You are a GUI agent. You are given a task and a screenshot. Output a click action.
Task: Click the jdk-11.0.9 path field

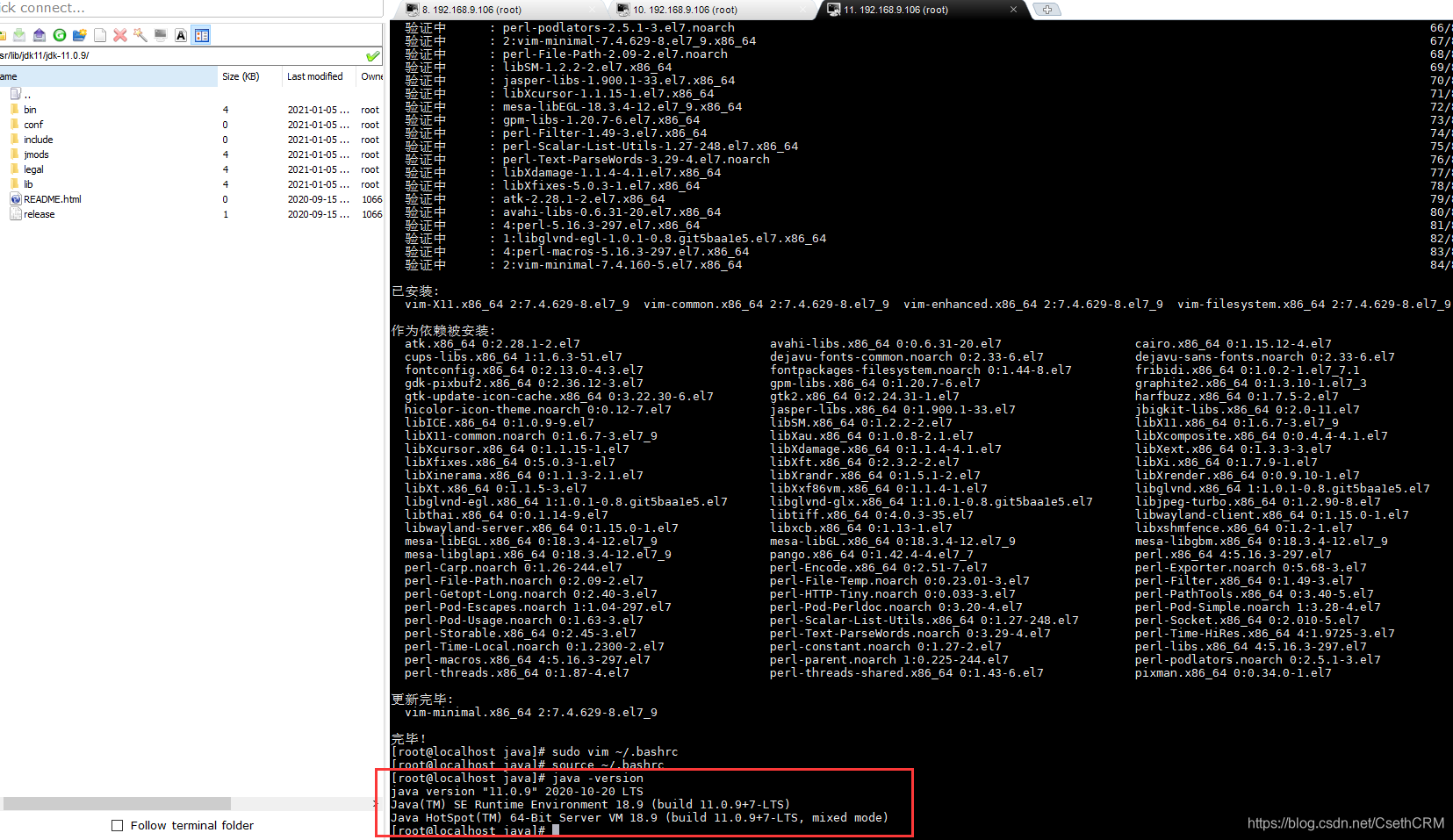105,54
